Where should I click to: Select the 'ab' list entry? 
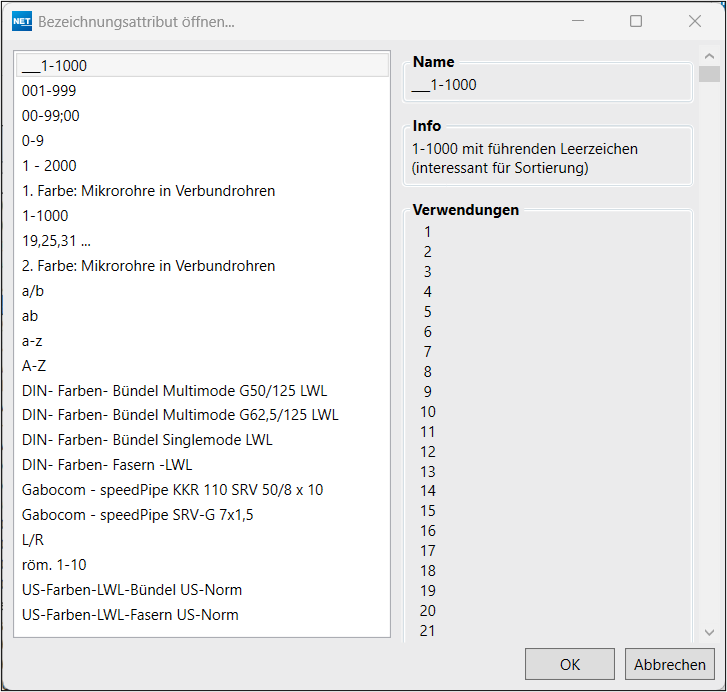202,316
